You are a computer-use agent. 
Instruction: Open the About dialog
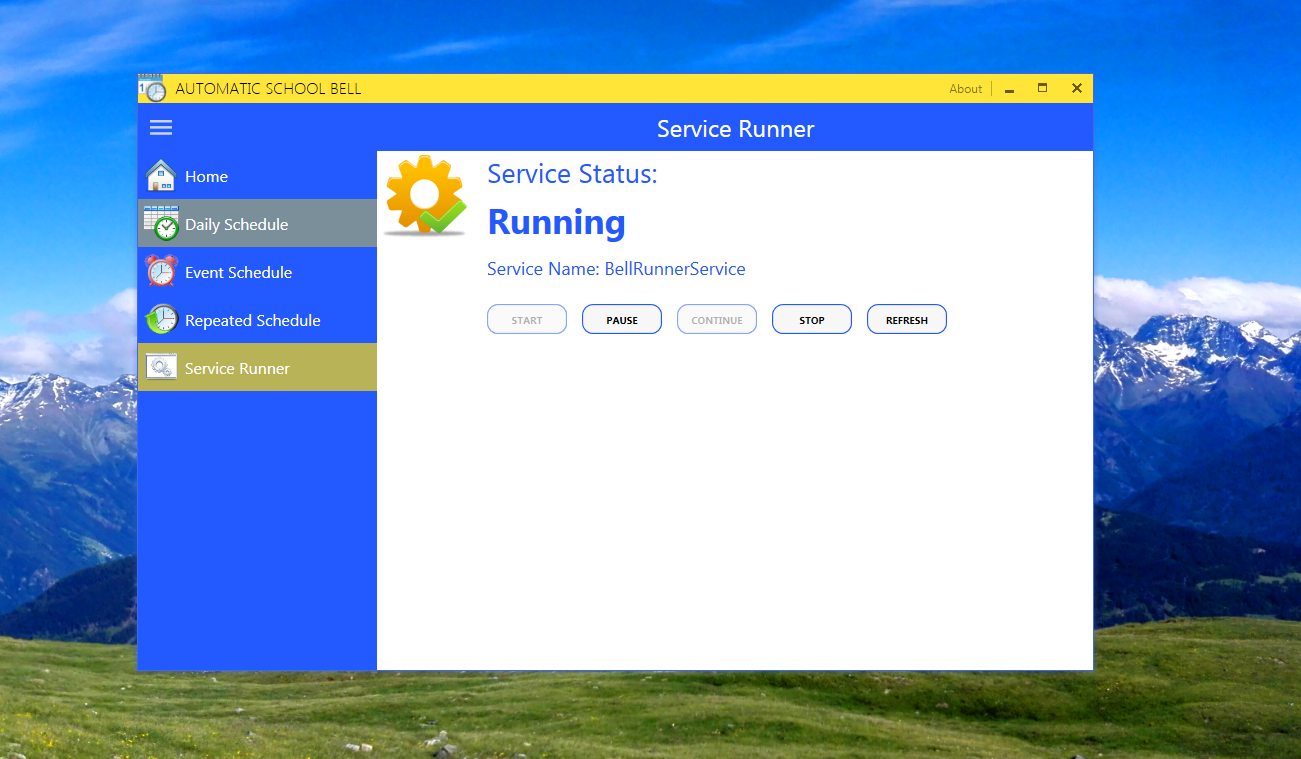pos(964,89)
